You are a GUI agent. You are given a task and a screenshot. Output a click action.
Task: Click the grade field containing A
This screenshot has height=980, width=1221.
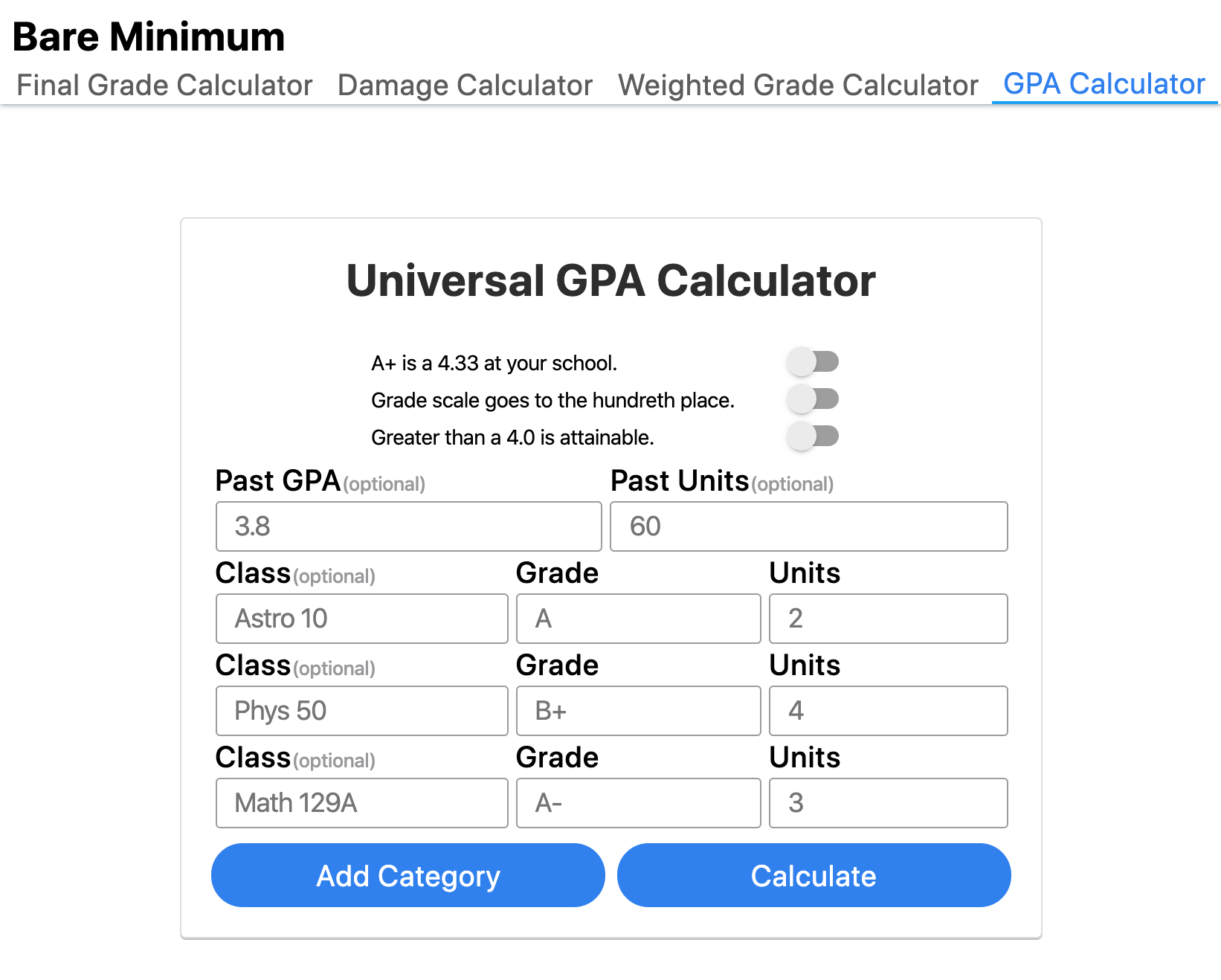(637, 619)
